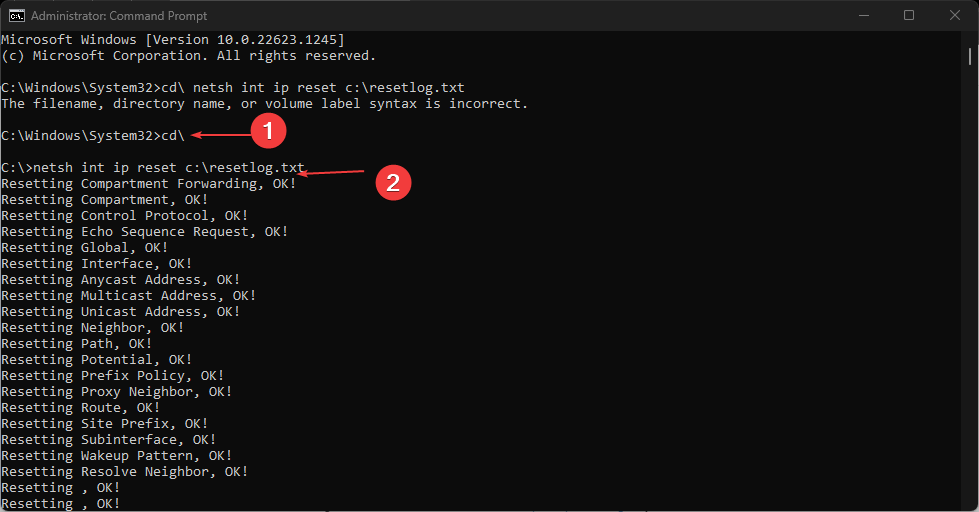
Task: Click the "Resetting Proxy Neighbor, OK!" line
Action: (x=116, y=391)
